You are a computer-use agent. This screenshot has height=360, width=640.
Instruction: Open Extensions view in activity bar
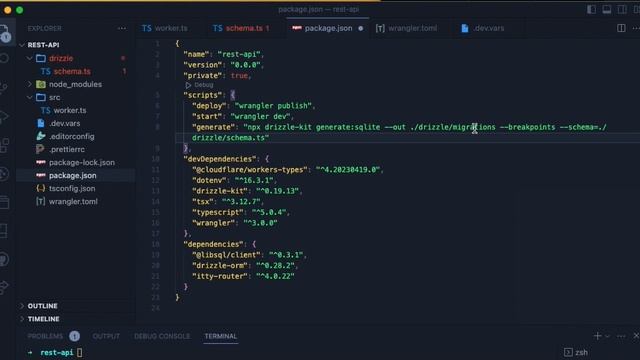(x=4, y=145)
